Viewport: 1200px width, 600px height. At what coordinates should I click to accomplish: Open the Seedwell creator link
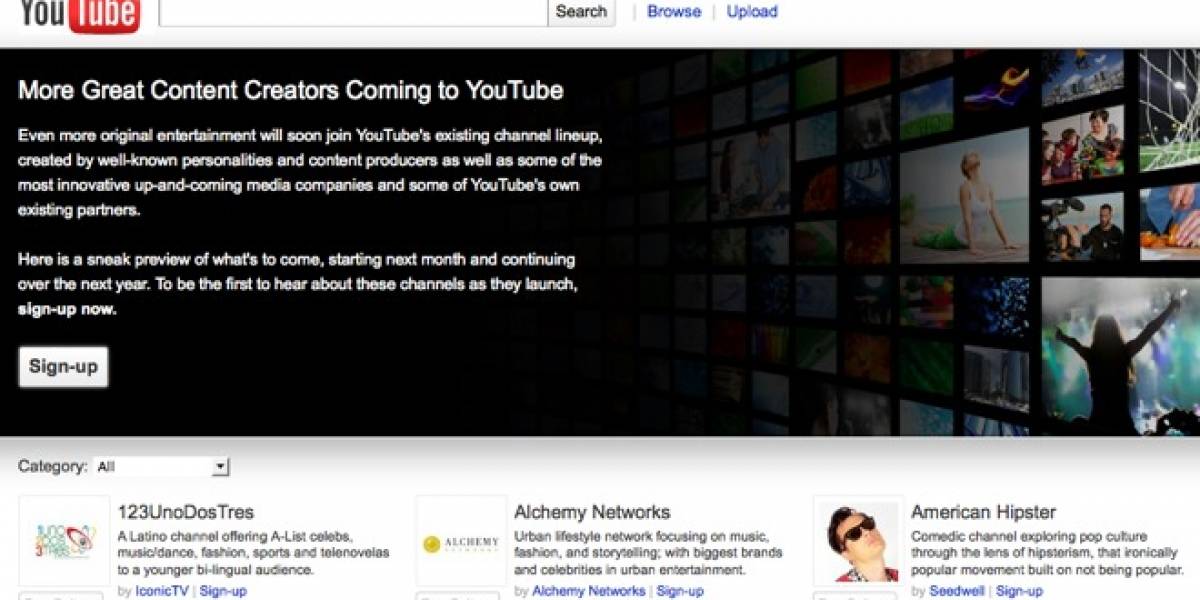click(958, 591)
